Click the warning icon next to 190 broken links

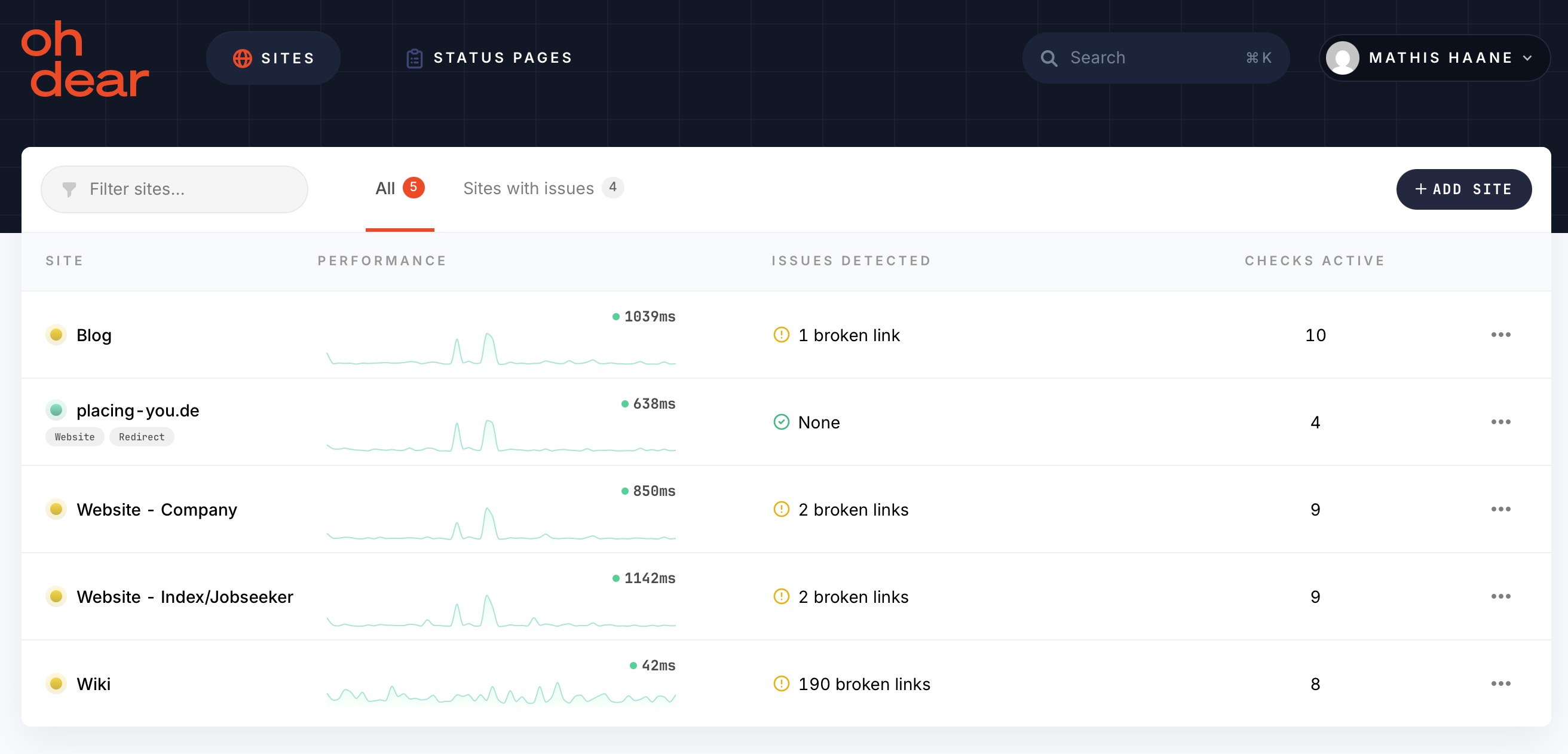[781, 683]
